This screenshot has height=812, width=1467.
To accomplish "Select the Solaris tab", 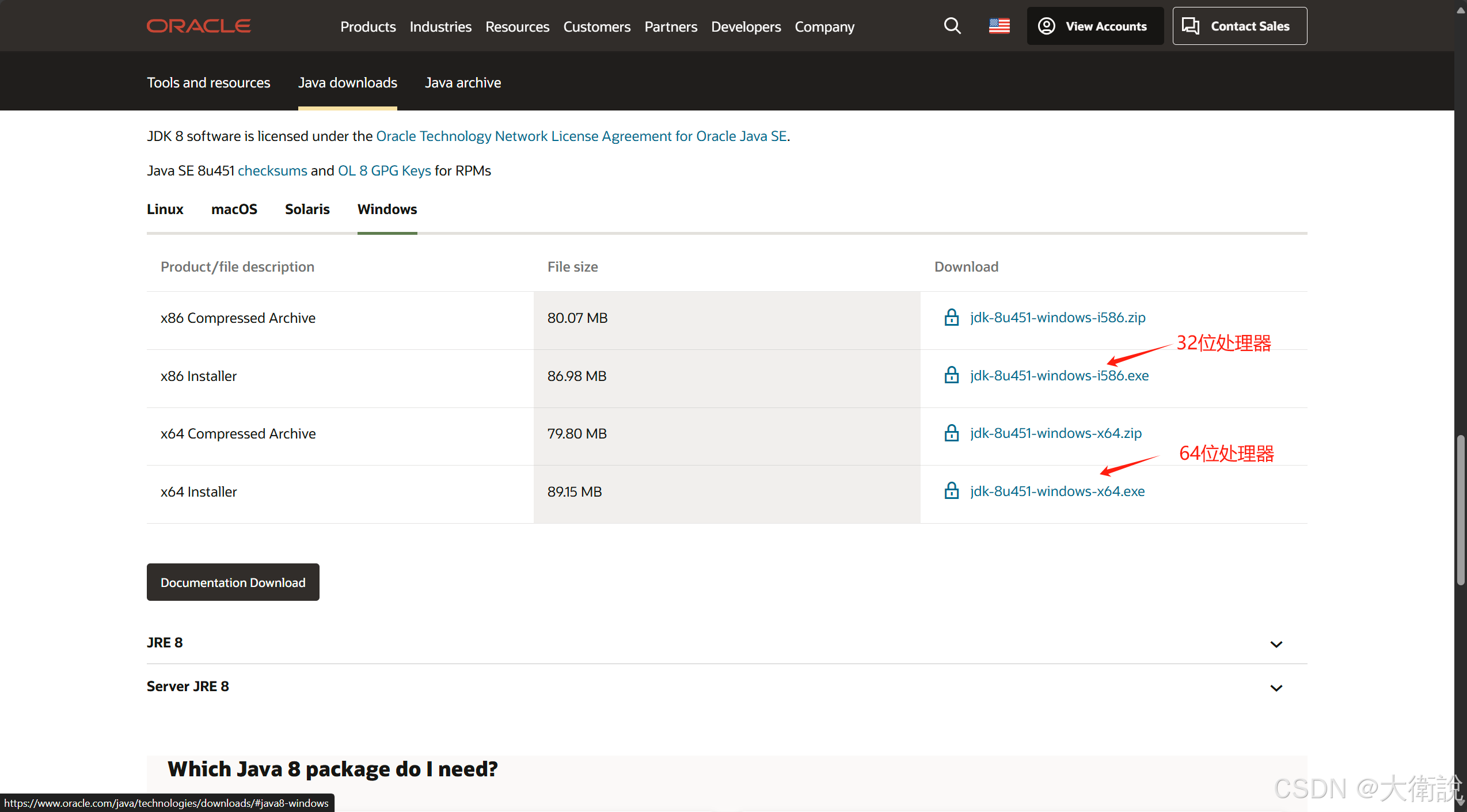I will pos(307,209).
